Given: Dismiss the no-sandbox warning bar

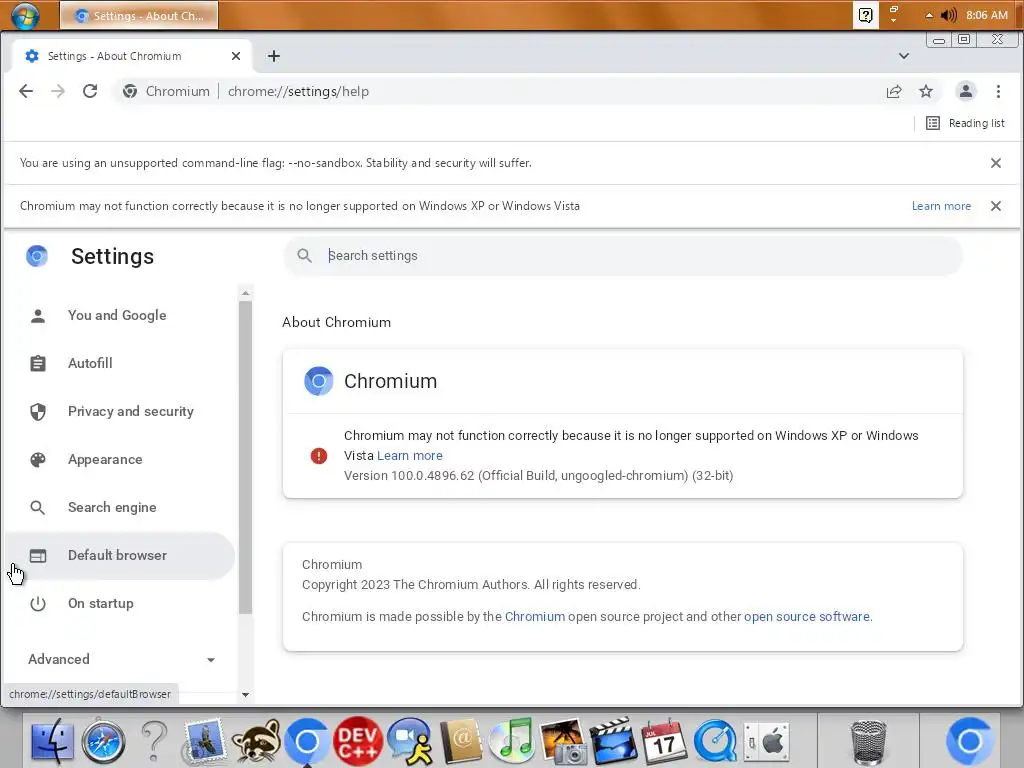Looking at the screenshot, I should [x=995, y=163].
